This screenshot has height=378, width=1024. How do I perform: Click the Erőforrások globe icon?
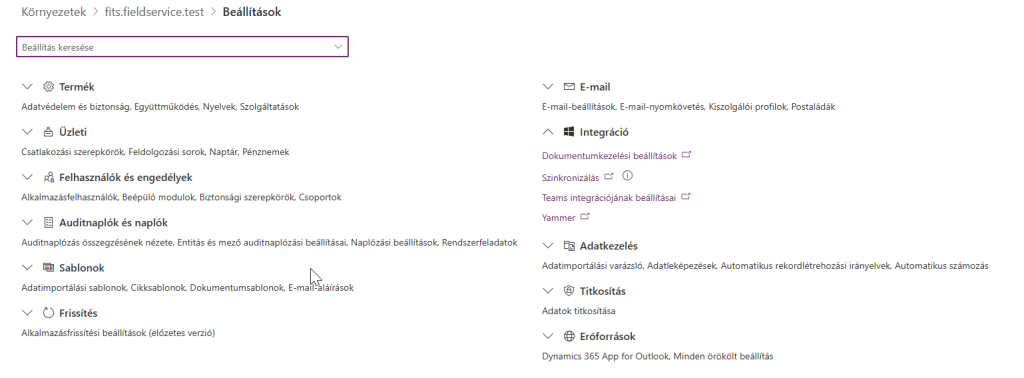569,336
